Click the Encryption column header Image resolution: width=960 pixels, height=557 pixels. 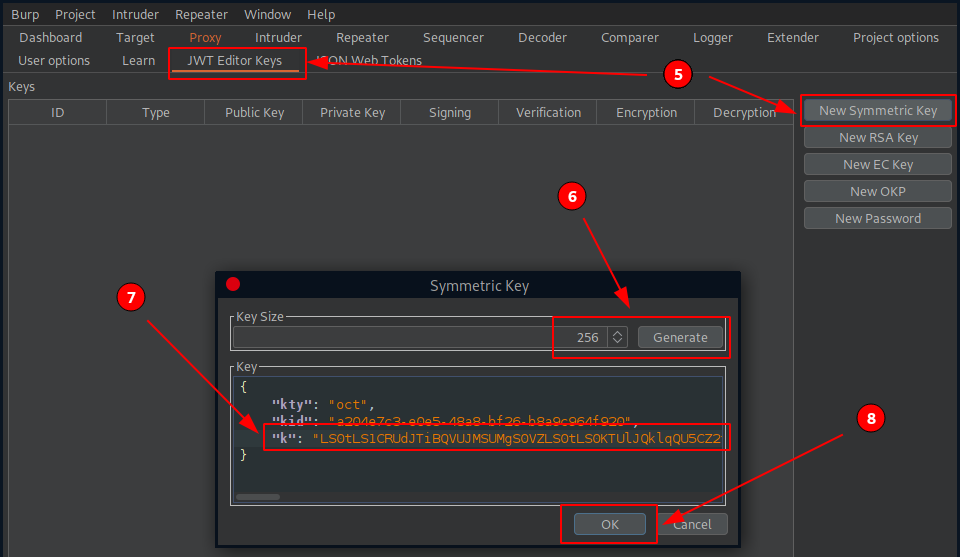[646, 113]
